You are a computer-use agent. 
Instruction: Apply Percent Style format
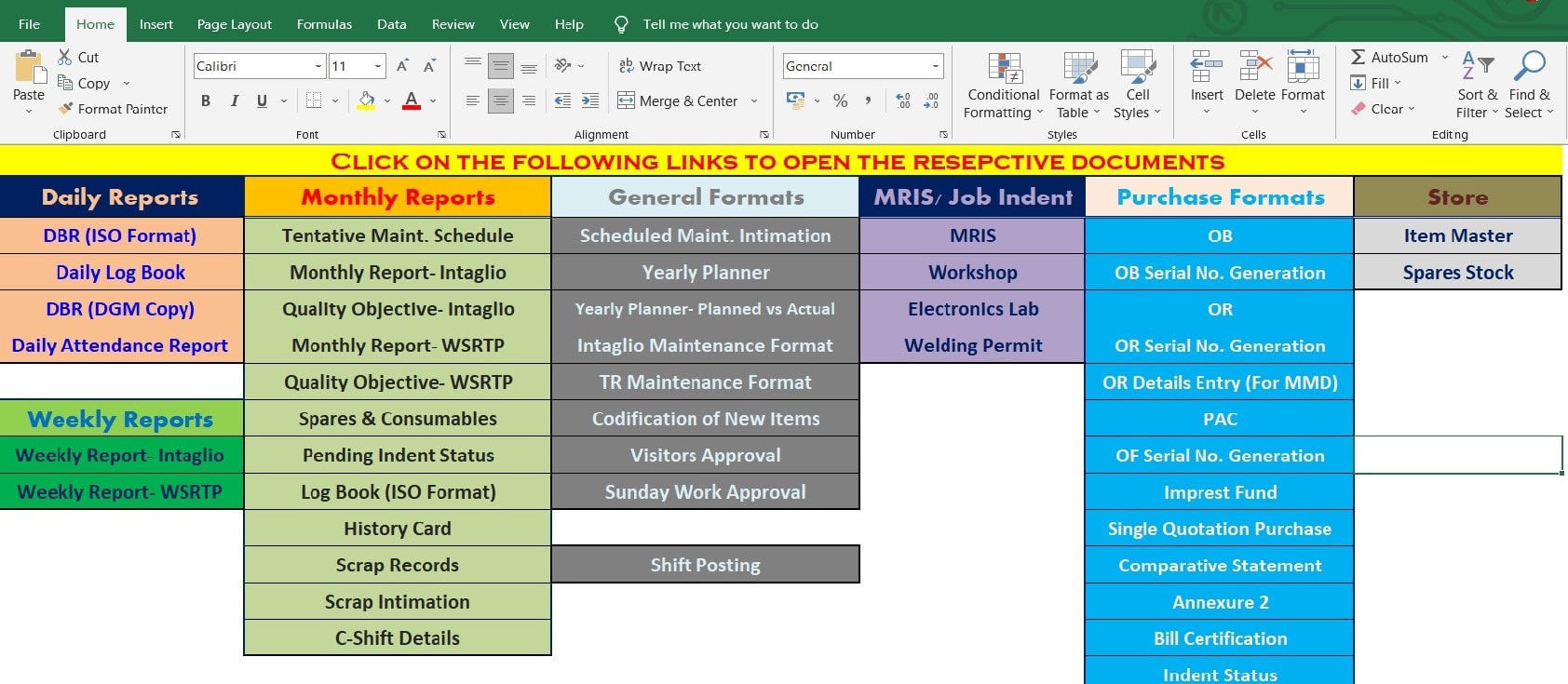point(840,101)
